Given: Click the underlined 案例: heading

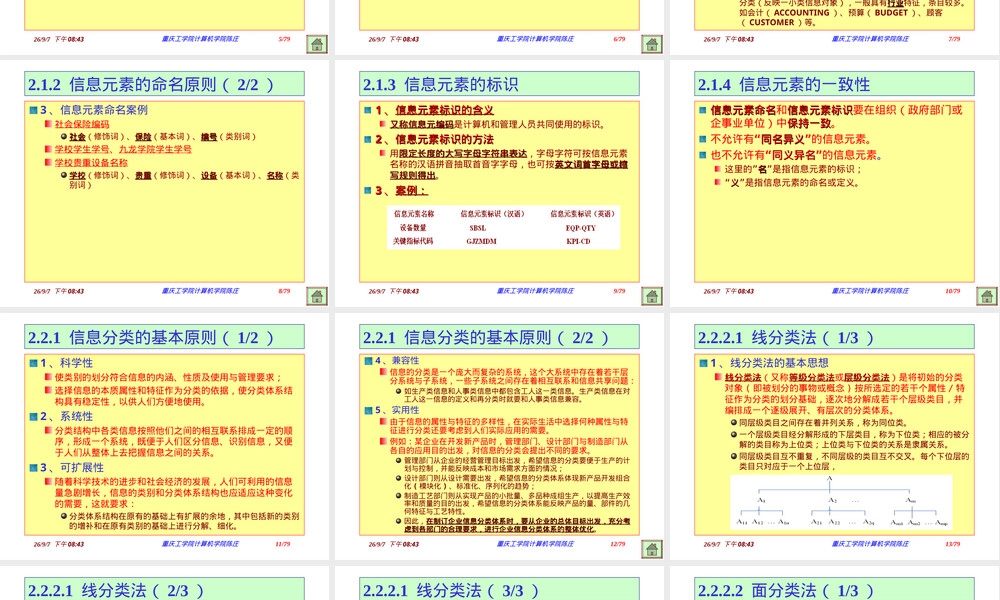Looking at the screenshot, I should point(411,191).
